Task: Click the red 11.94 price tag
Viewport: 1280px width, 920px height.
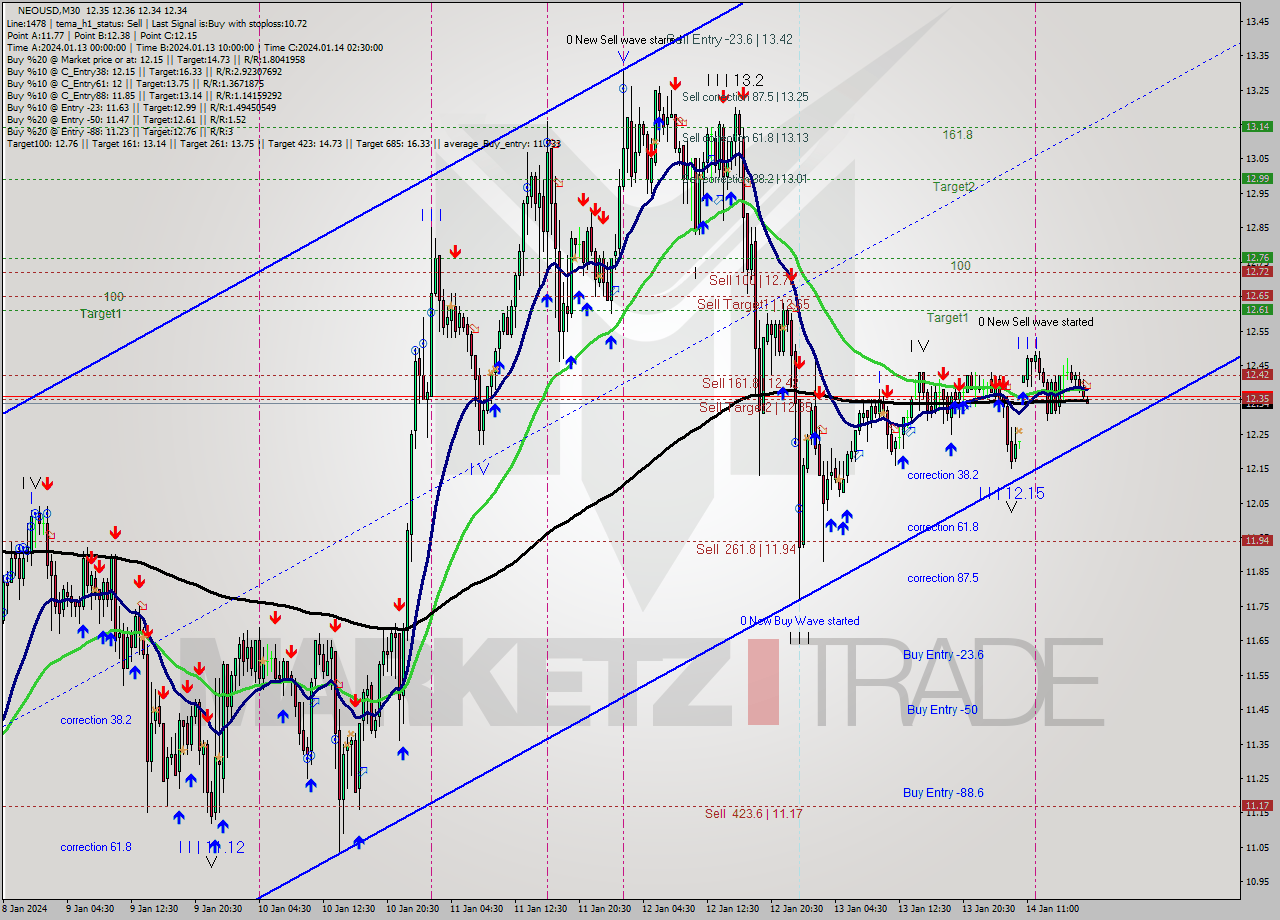Action: pyautogui.click(x=1256, y=540)
